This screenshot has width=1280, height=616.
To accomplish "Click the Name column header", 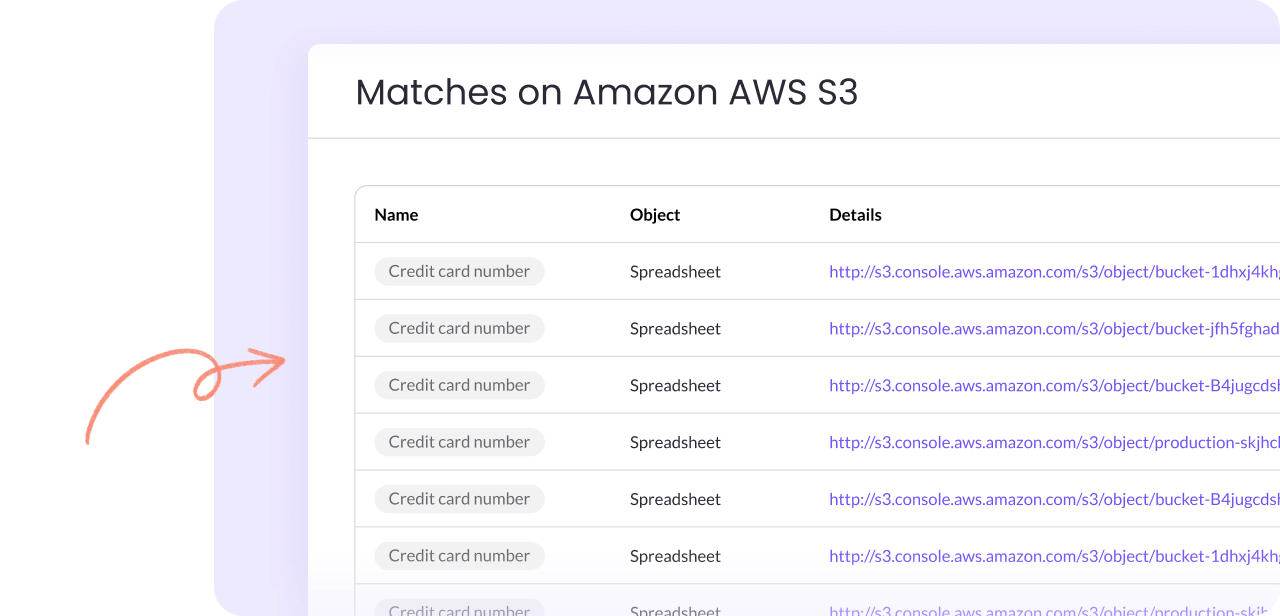I will pyautogui.click(x=396, y=215).
